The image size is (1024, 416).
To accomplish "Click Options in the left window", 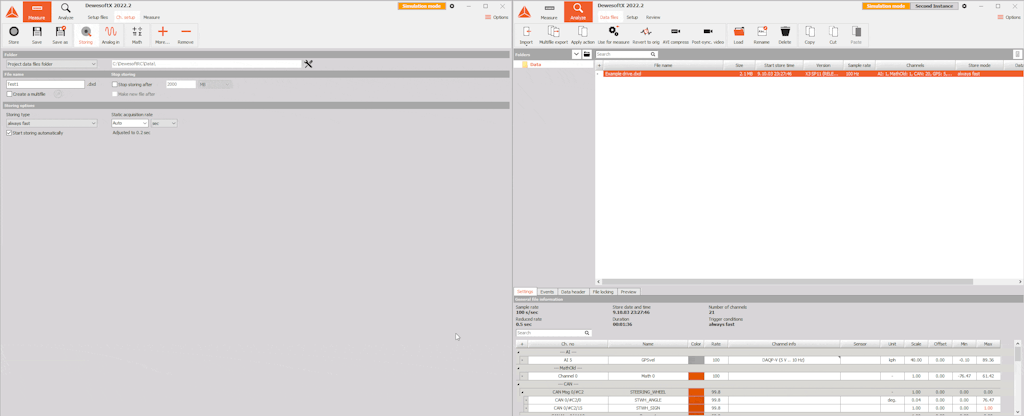I will point(497,17).
